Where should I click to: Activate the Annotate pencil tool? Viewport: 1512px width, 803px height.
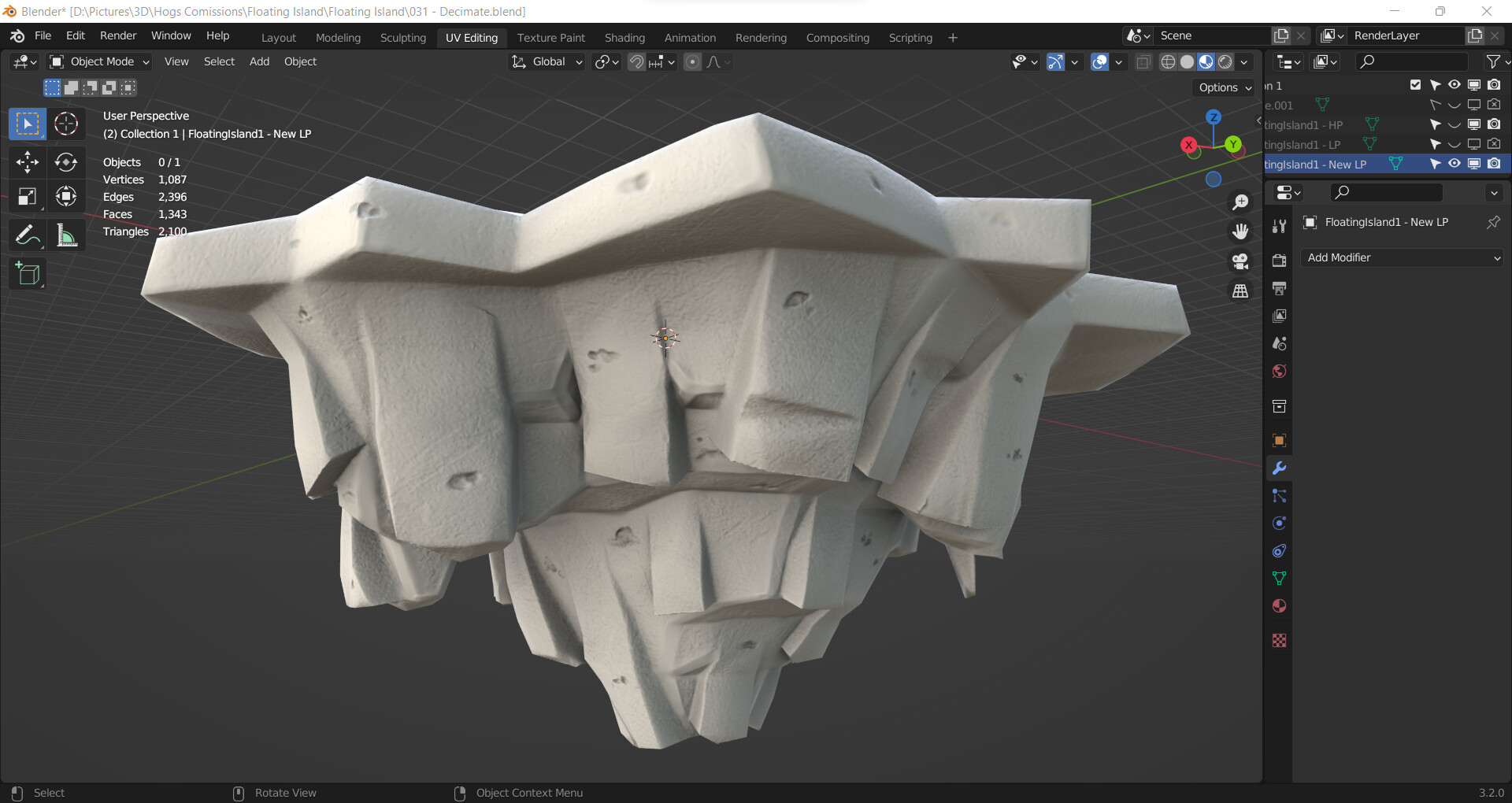coord(27,235)
